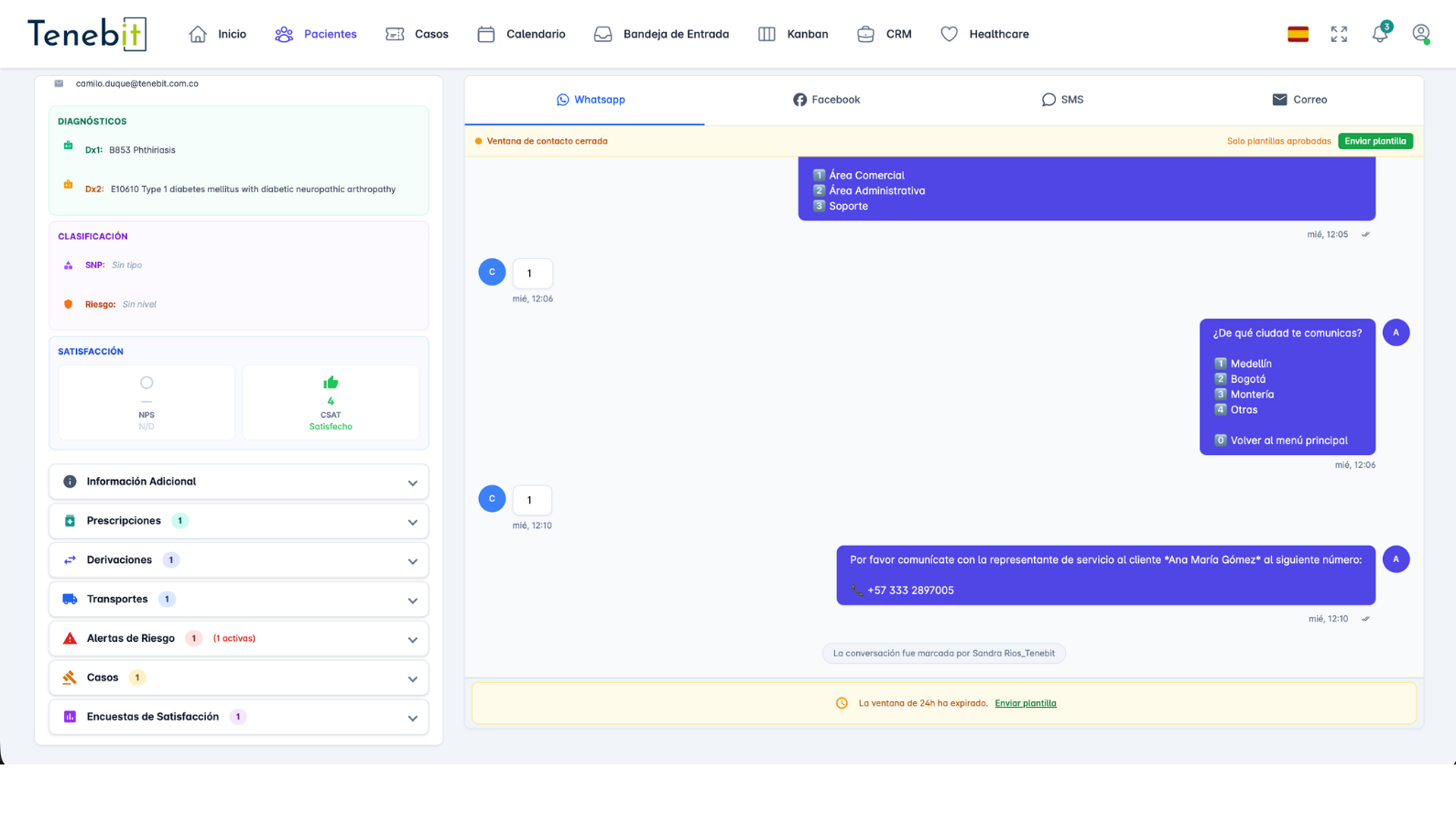
Task: Open user profile avatar icon
Action: click(1421, 34)
